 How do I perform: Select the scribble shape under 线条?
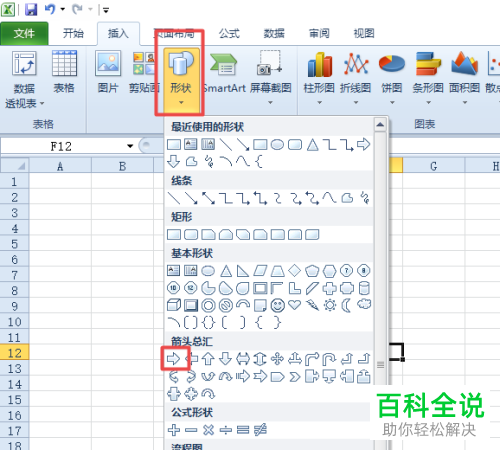pyautogui.click(x=365, y=198)
